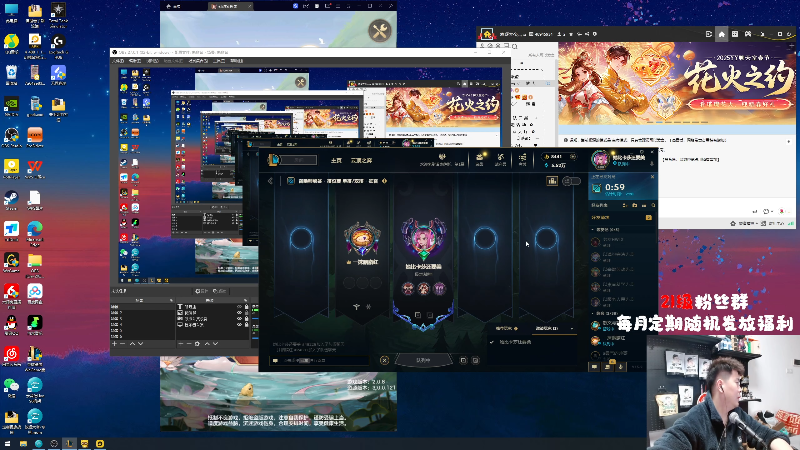
Task: Open YY window grid icon
Action: point(735,34)
